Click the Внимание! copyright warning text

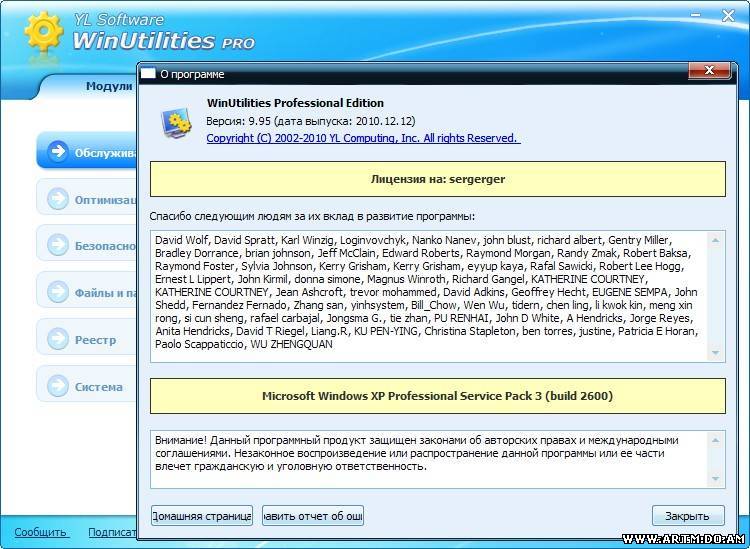coord(417,453)
